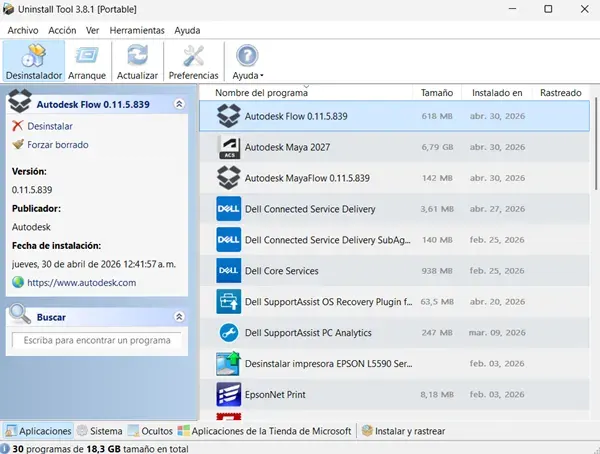Switch to the Aplicaciones tab
The width and height of the screenshot is (600, 454).
[38, 431]
